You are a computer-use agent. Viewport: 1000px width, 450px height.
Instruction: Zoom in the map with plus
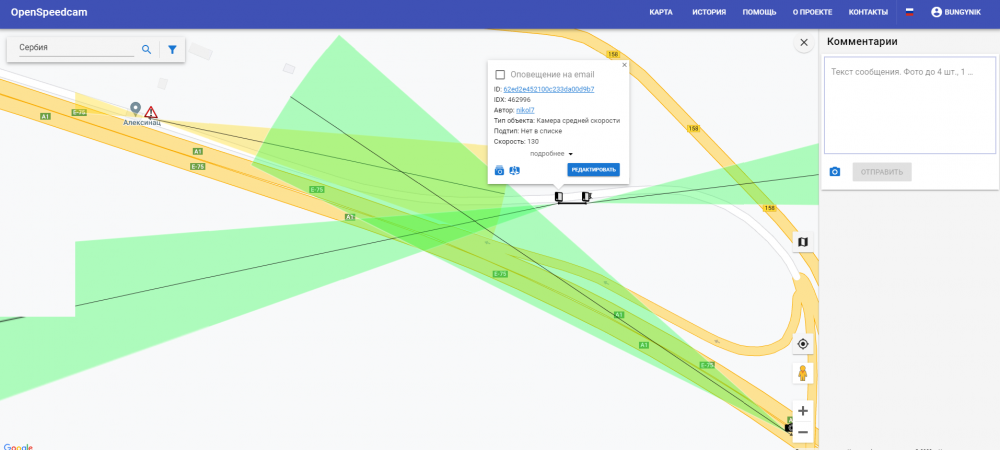(803, 411)
